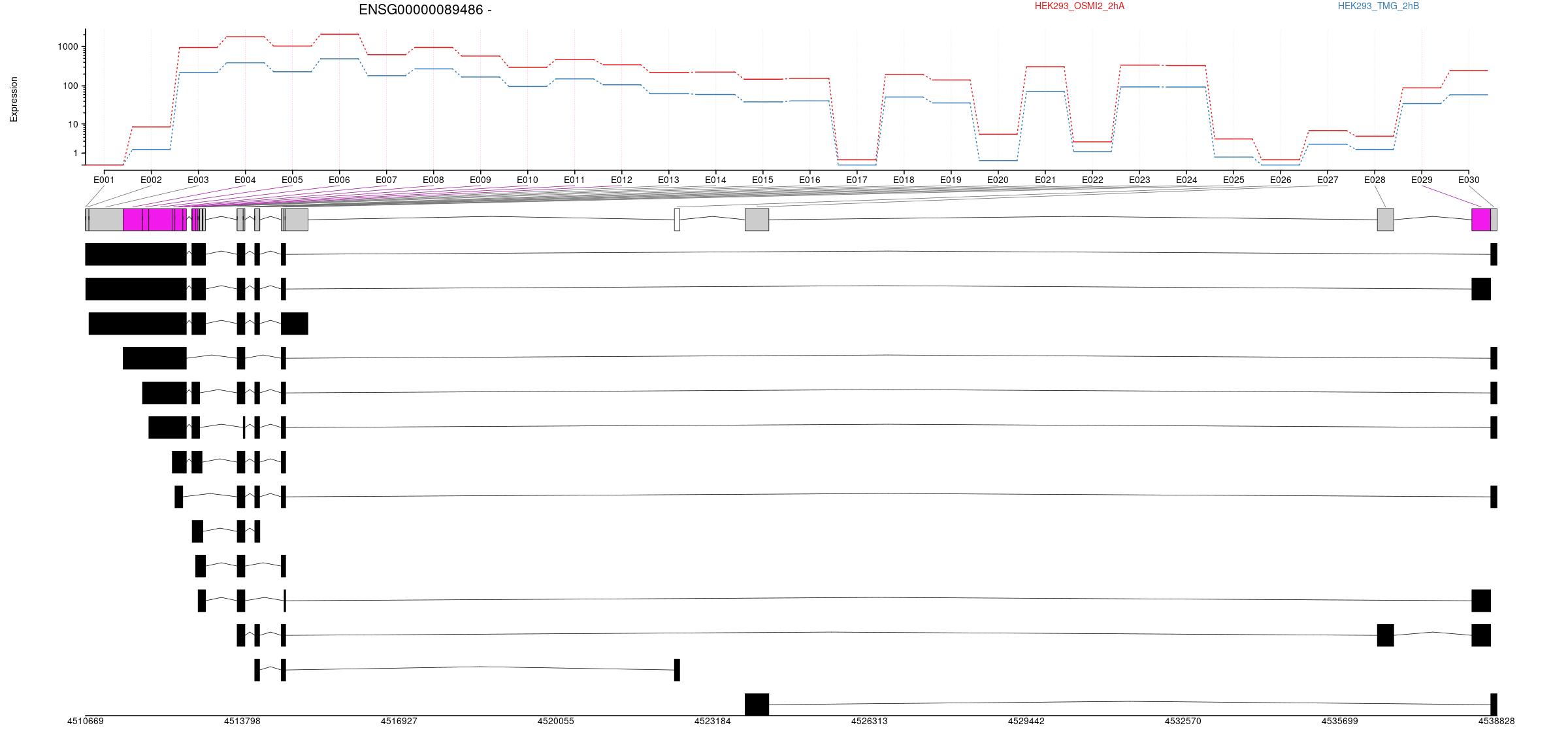Click exon bin label E002
This screenshot has width=1568, height=732.
coord(151,180)
